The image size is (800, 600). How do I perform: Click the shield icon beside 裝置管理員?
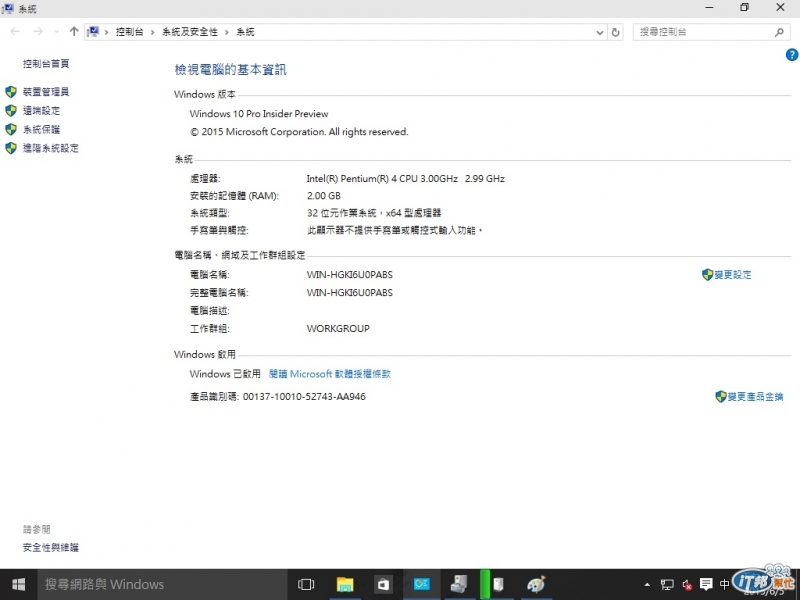pos(11,92)
